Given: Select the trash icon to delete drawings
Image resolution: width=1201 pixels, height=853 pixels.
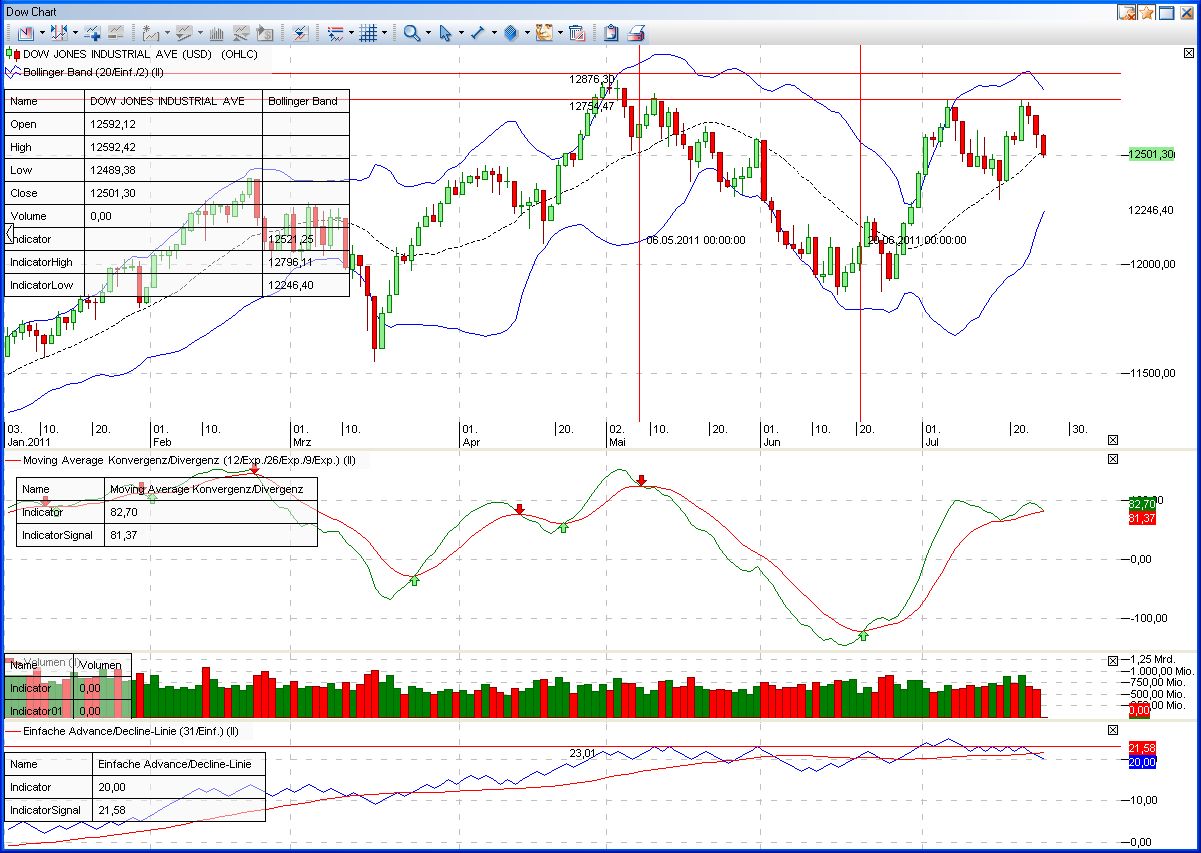Looking at the screenshot, I should tap(577, 32).
